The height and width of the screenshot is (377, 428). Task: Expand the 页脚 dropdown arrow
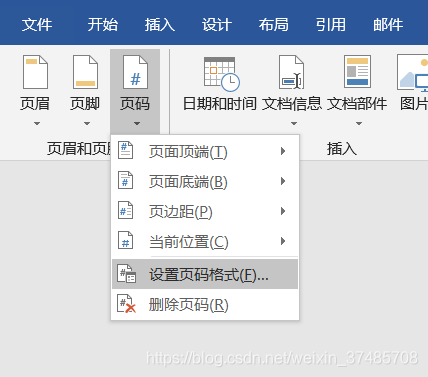click(87, 124)
